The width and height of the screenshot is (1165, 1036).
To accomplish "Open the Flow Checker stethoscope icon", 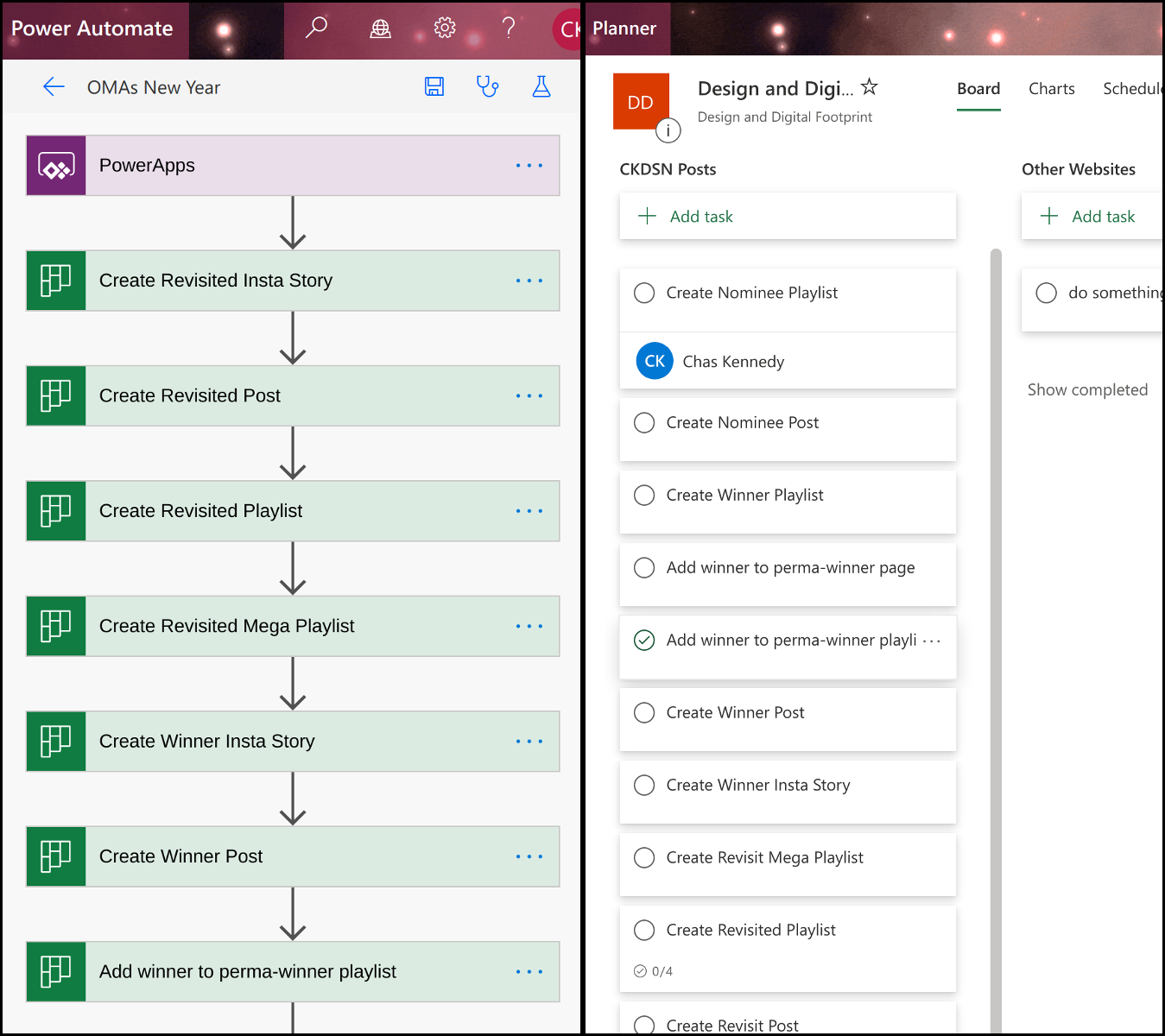I will coord(488,86).
